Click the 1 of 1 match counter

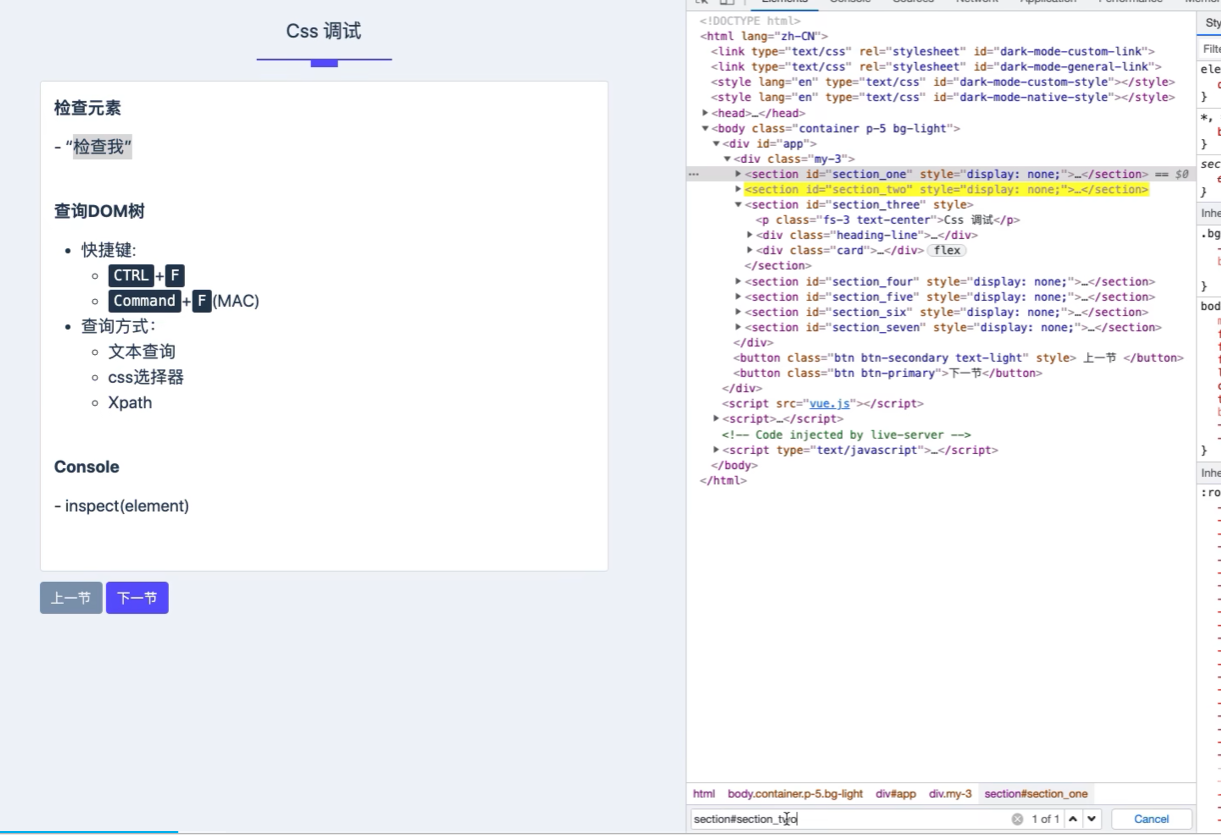click(x=1045, y=819)
